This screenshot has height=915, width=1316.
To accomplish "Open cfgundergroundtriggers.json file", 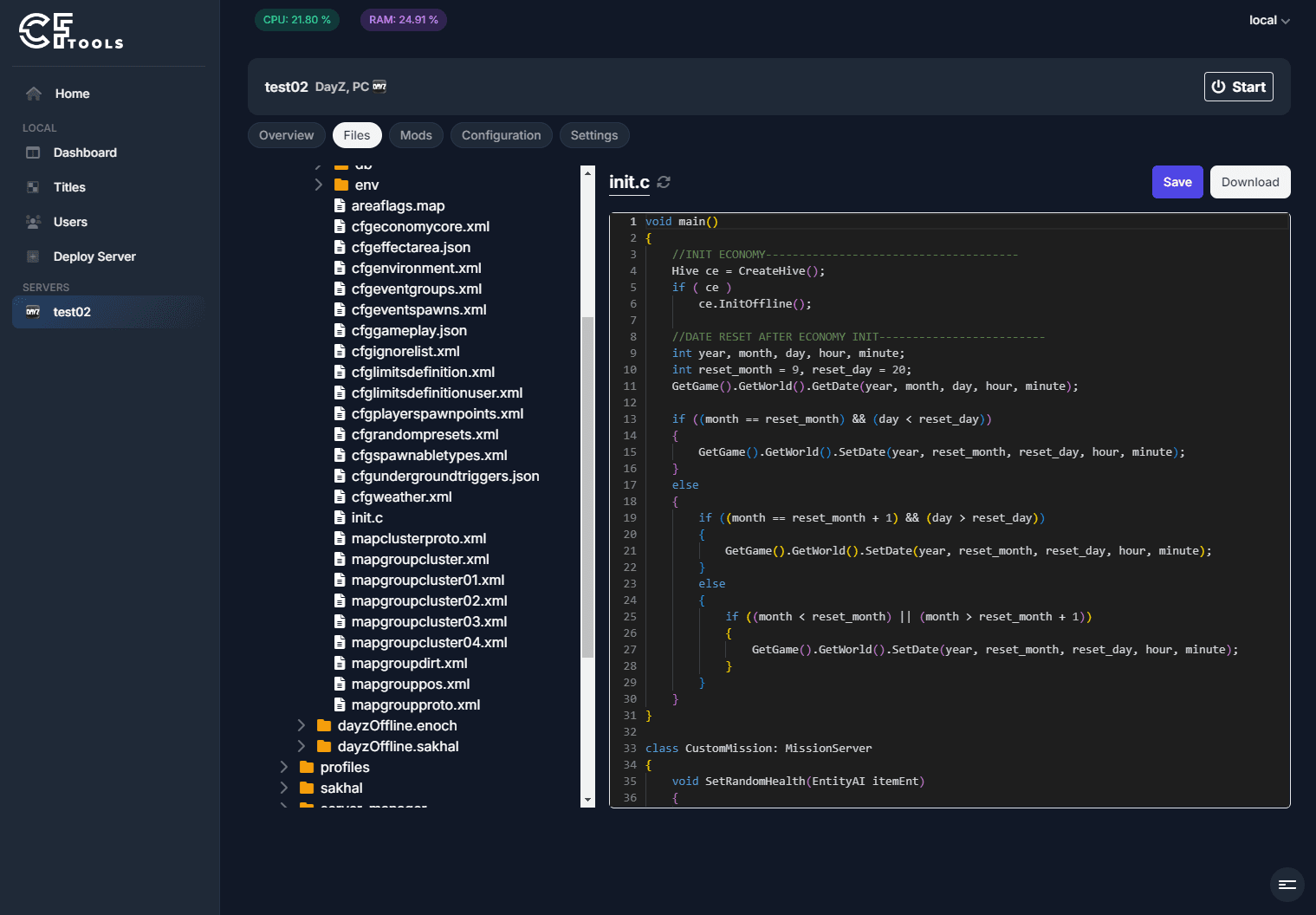I will pyautogui.click(x=445, y=476).
